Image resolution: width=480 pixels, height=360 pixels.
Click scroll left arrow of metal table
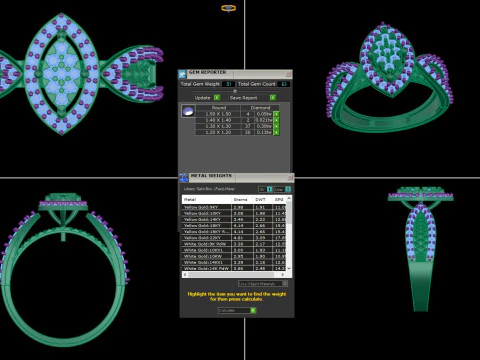point(185,275)
